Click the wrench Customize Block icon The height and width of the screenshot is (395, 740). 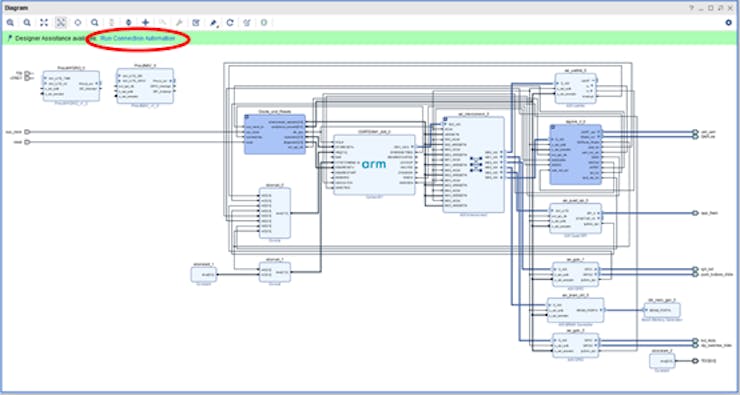coord(179,23)
